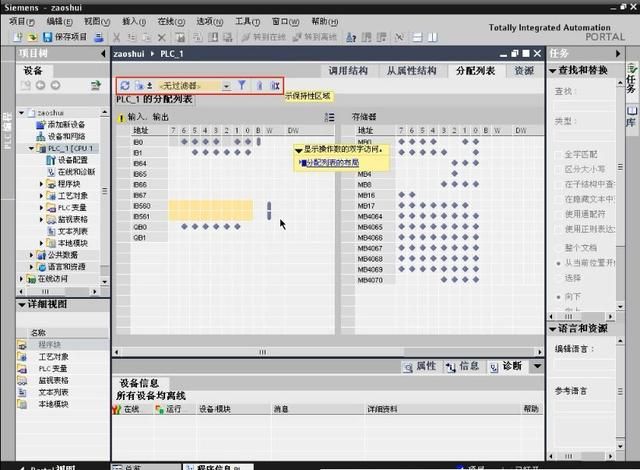Switch to the 调用结构 tab

pos(348,71)
